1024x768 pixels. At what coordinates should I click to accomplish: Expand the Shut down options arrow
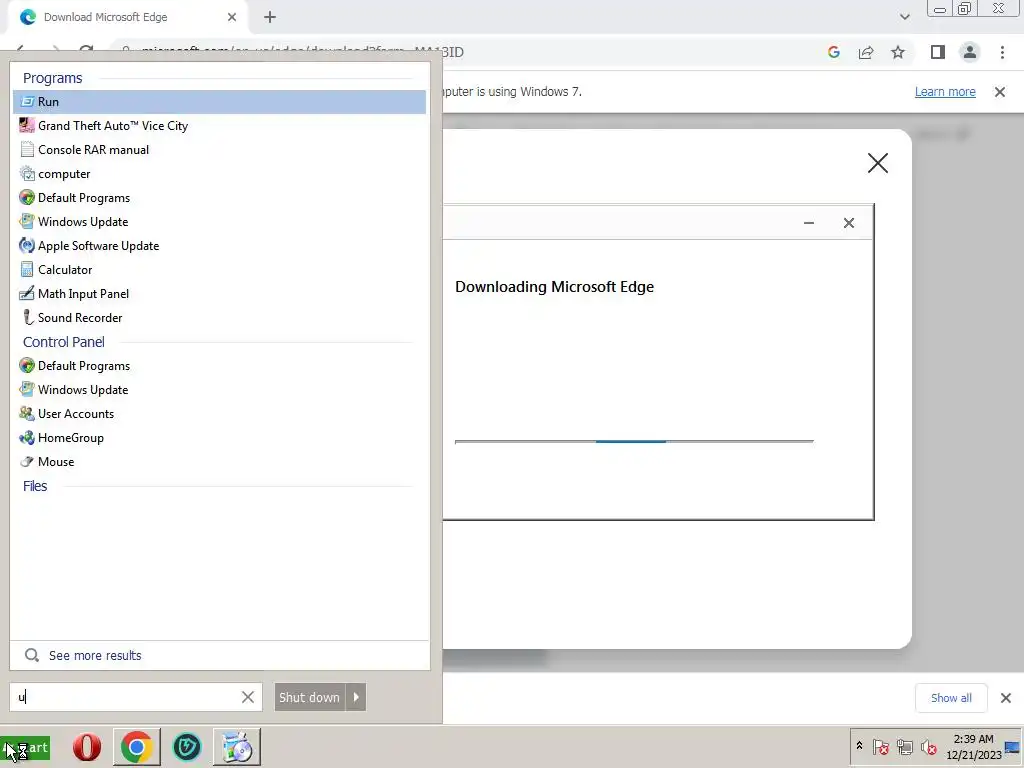tap(356, 697)
